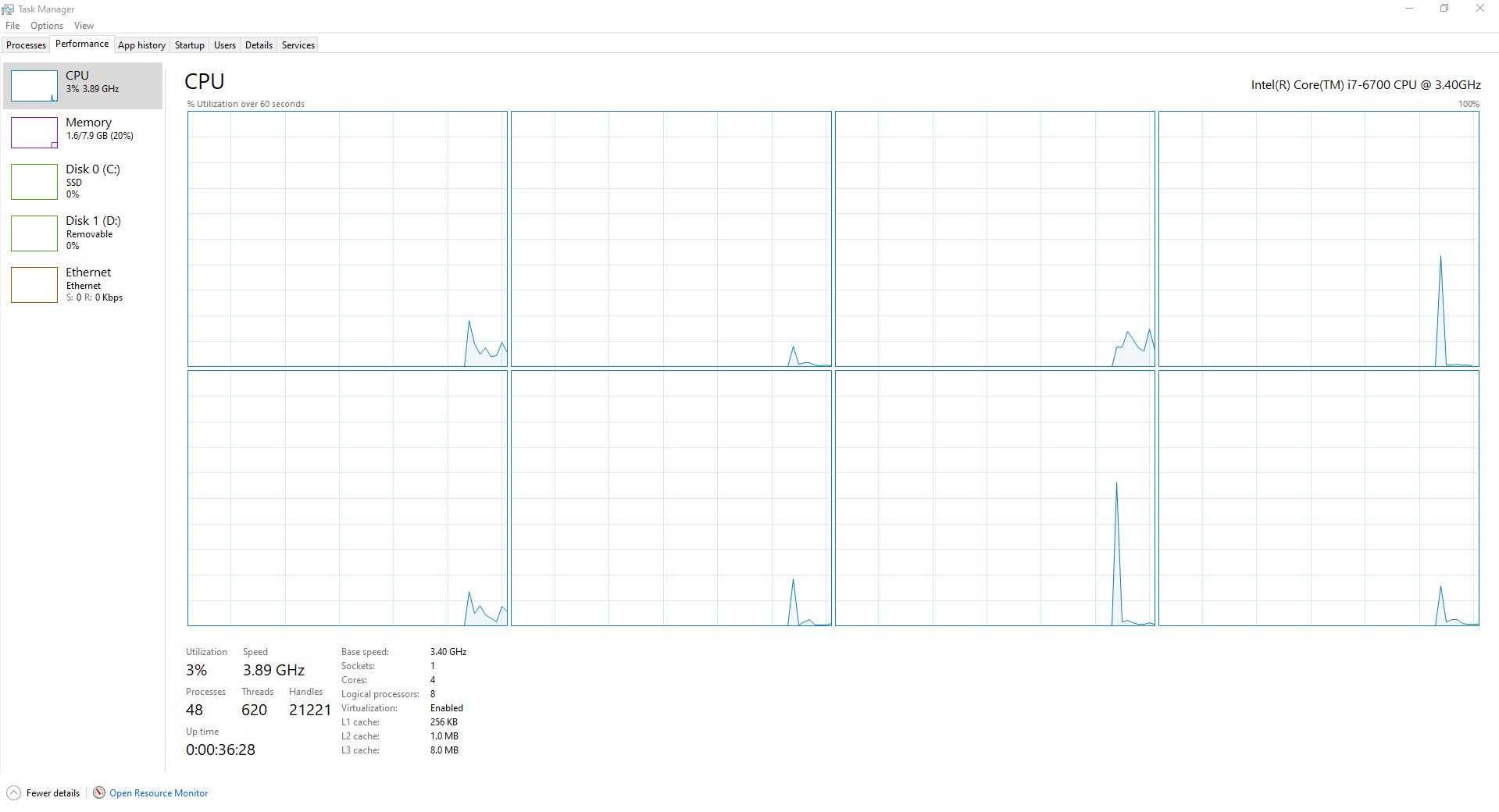Viewport: 1499px width, 812px height.
Task: Click the 3.89 GHz value under Speed label
Action: click(x=273, y=671)
